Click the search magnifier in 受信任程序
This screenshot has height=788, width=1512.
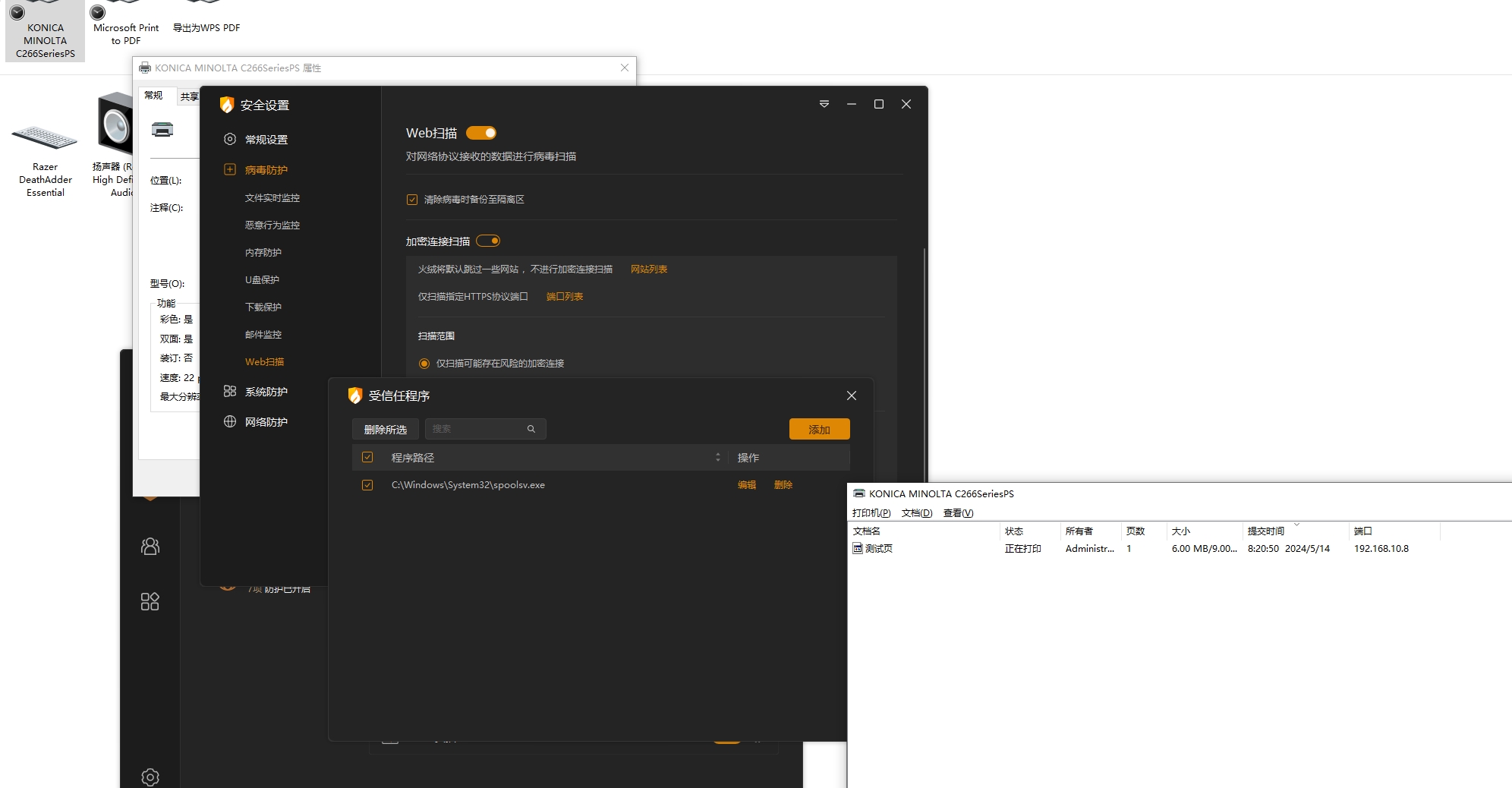(531, 429)
